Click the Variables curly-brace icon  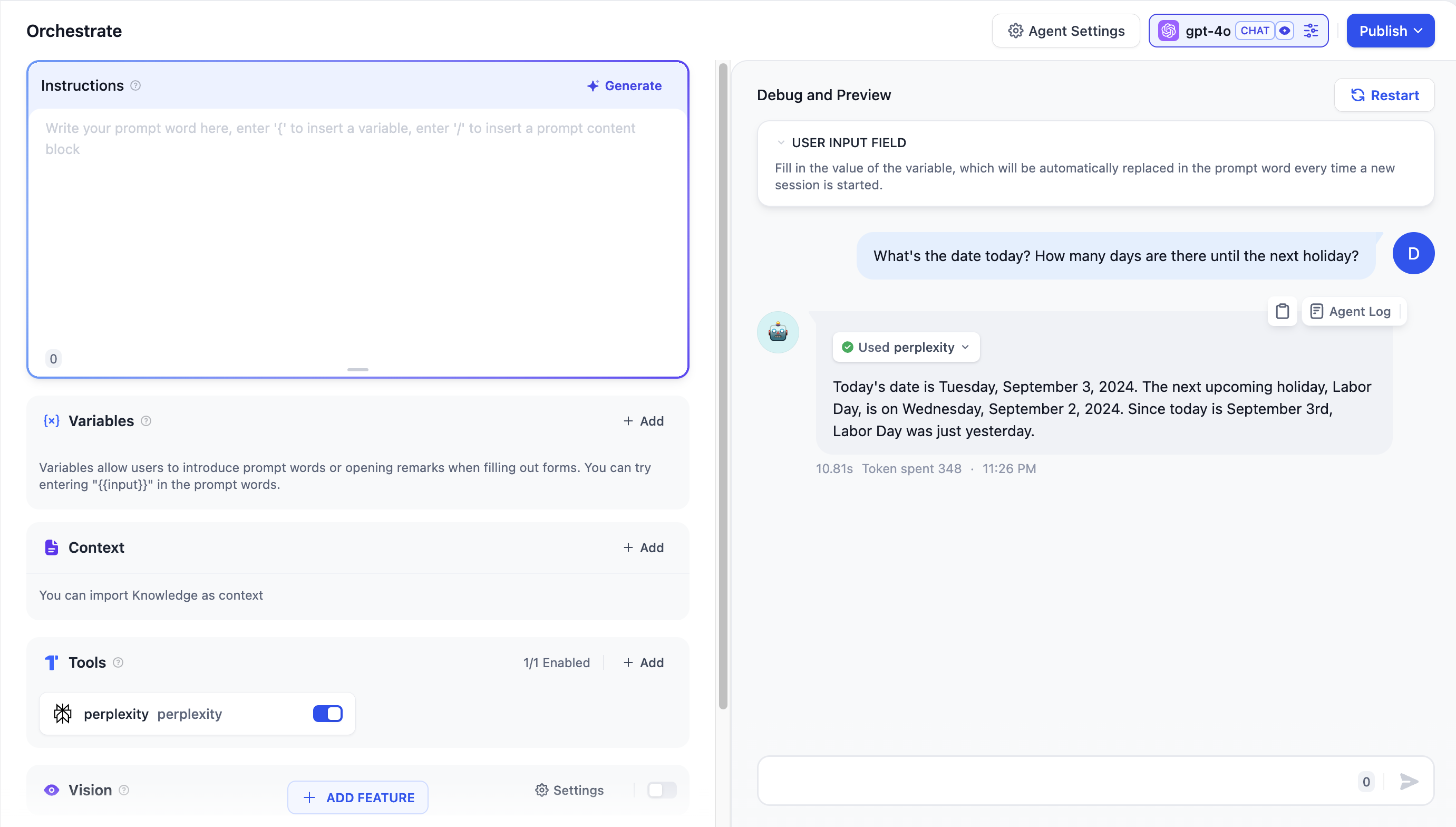pyautogui.click(x=52, y=421)
